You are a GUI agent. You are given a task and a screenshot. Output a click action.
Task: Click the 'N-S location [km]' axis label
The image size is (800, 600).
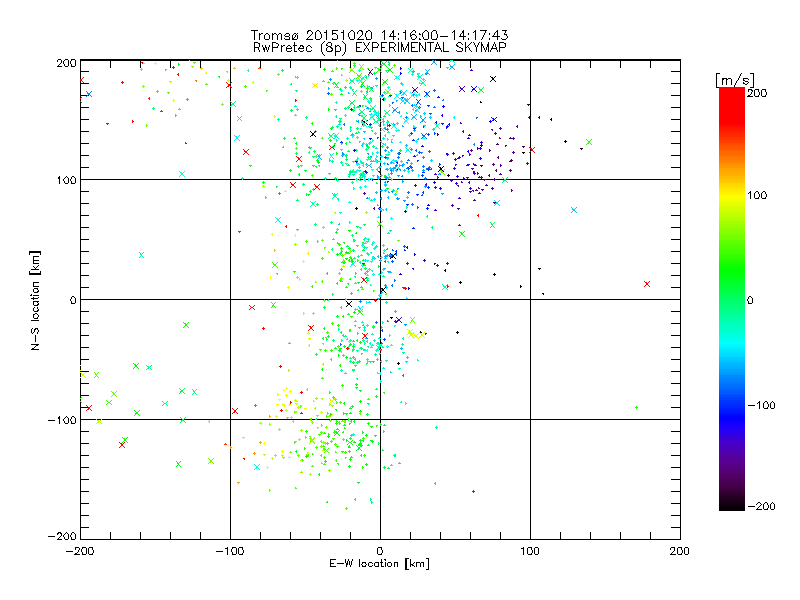click(x=35, y=300)
